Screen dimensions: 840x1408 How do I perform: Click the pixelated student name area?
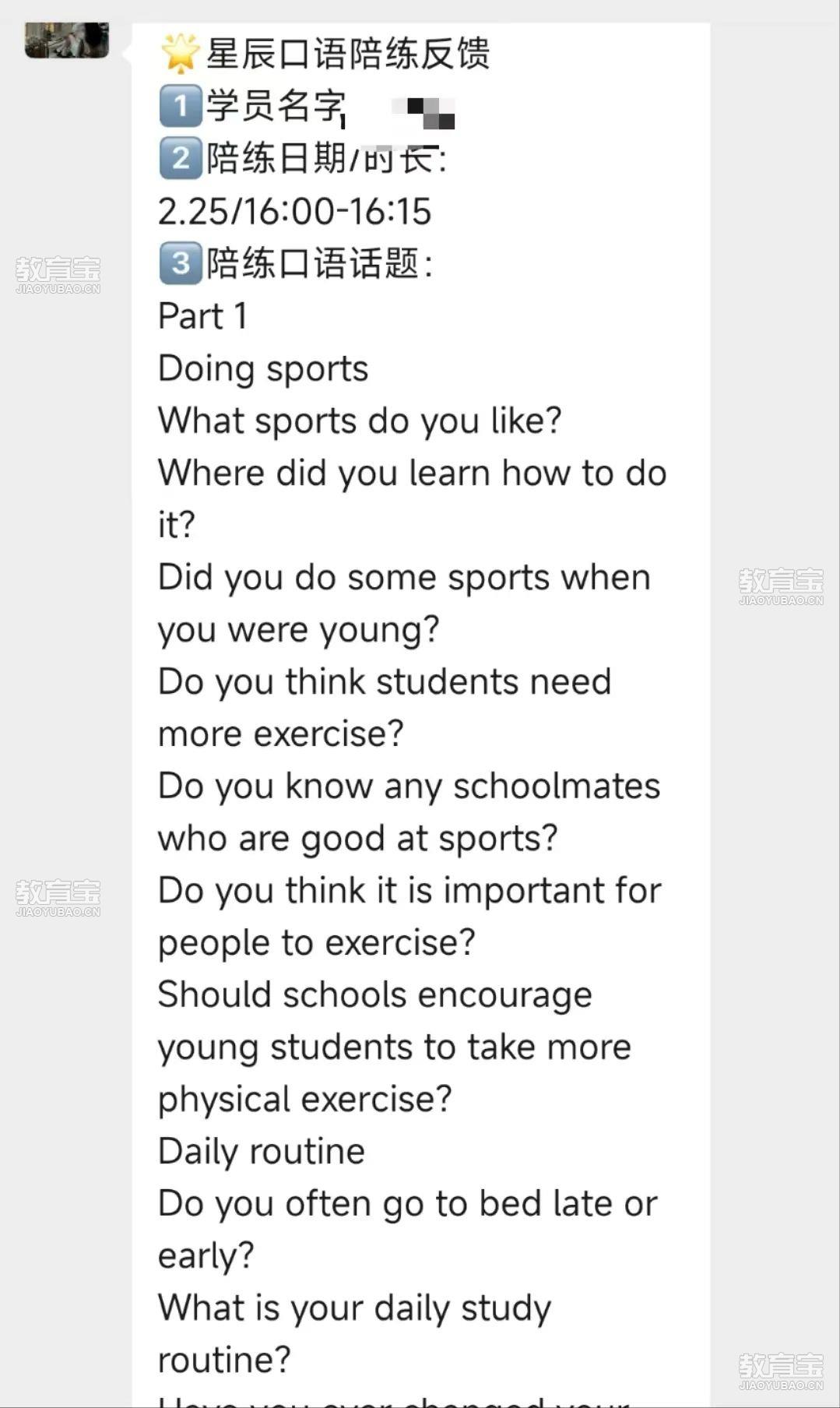[427, 113]
